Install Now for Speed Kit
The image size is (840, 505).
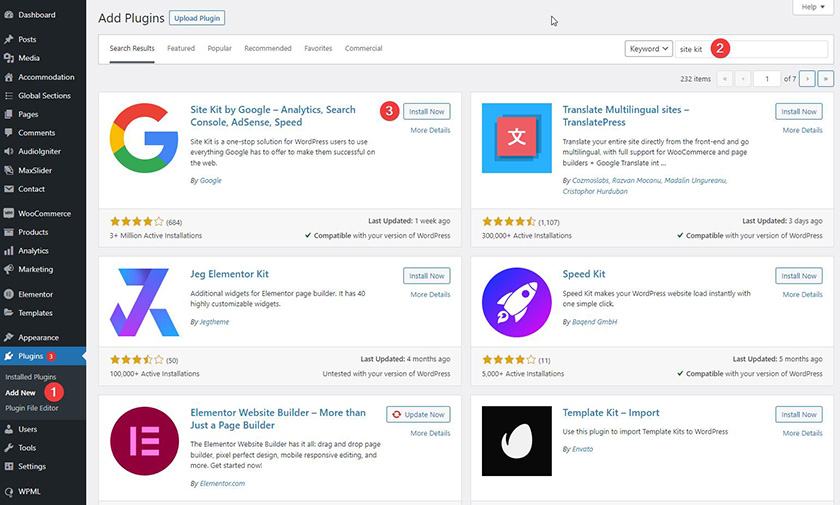pos(799,276)
